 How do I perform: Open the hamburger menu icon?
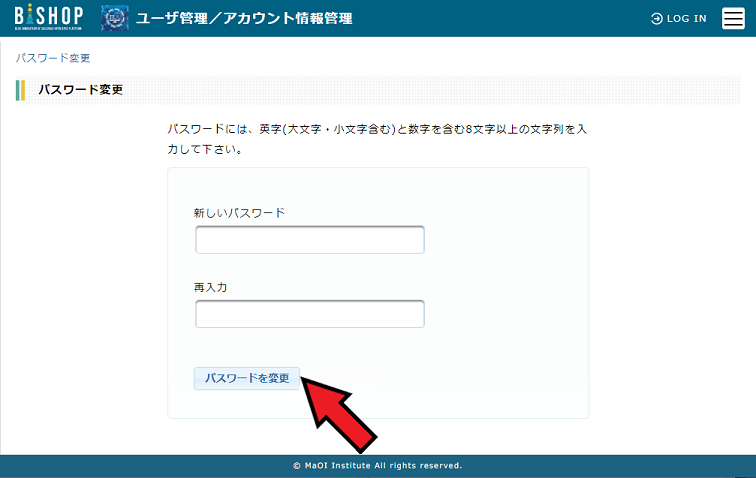click(x=733, y=18)
